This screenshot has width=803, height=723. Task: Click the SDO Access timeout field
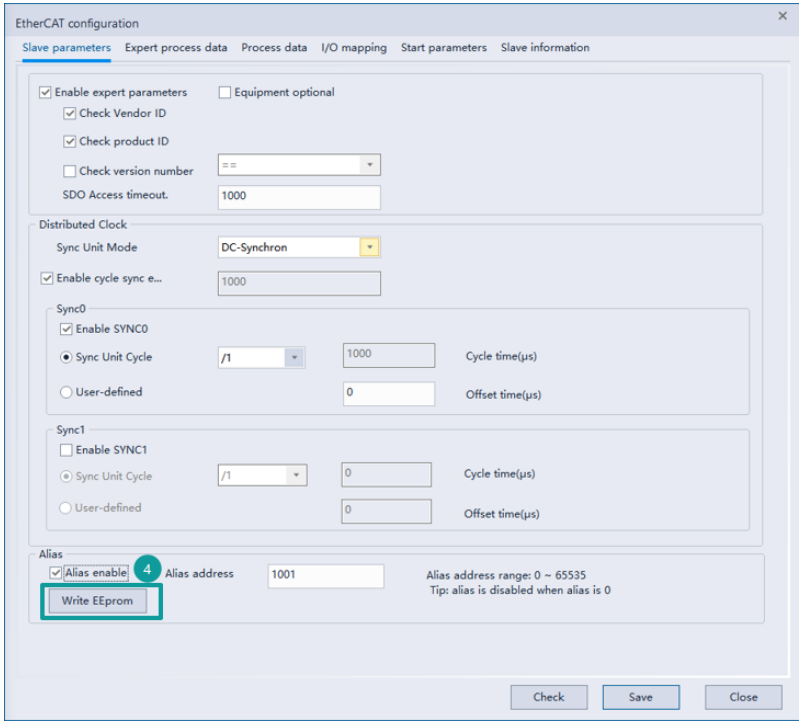coord(298,197)
